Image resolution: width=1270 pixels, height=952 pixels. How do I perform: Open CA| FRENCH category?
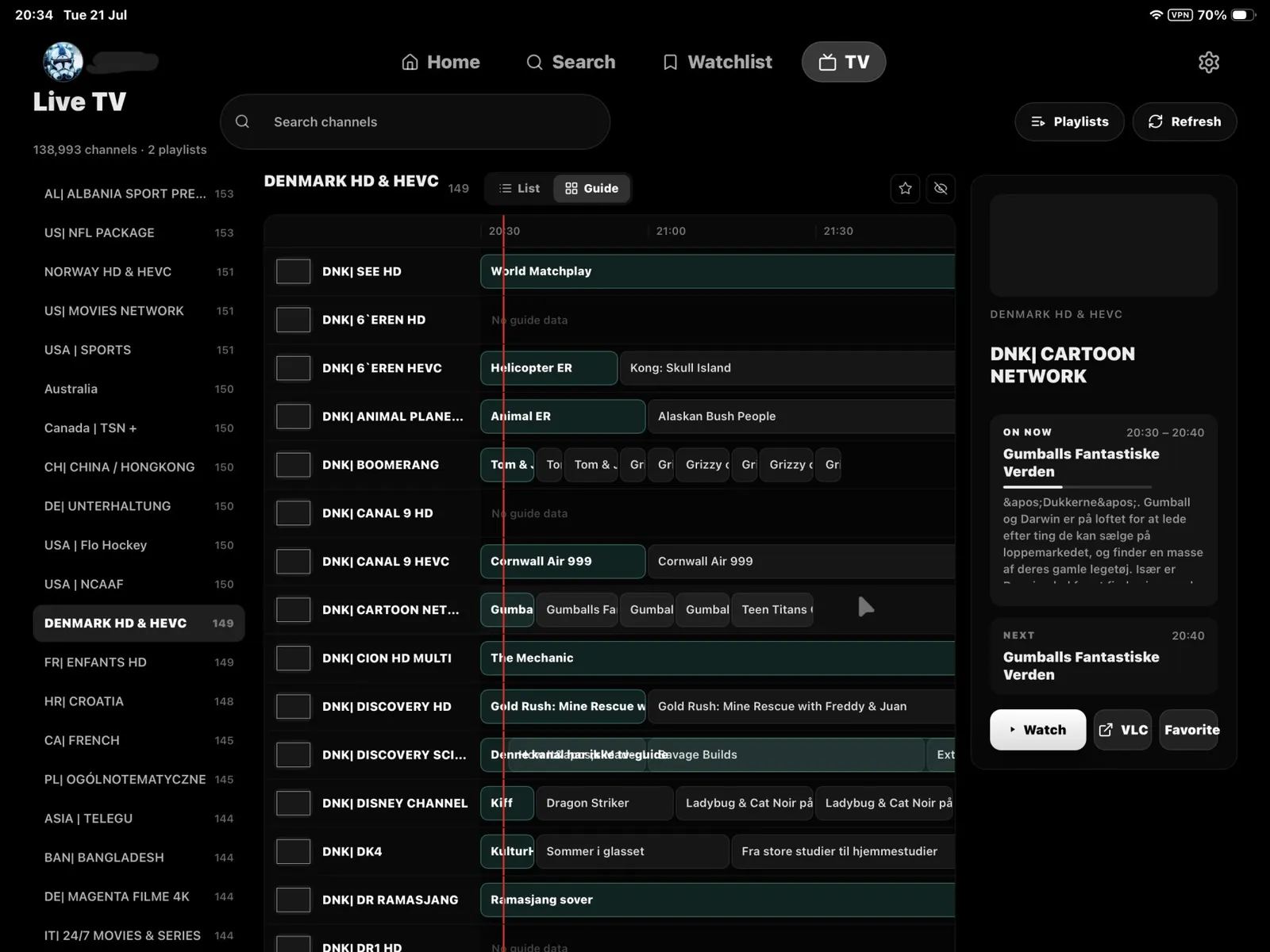click(139, 740)
